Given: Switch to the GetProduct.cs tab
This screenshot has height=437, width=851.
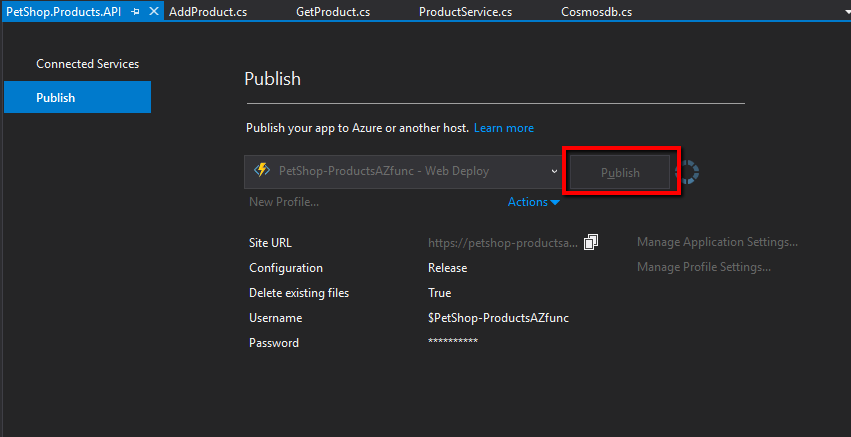Looking at the screenshot, I should (333, 12).
